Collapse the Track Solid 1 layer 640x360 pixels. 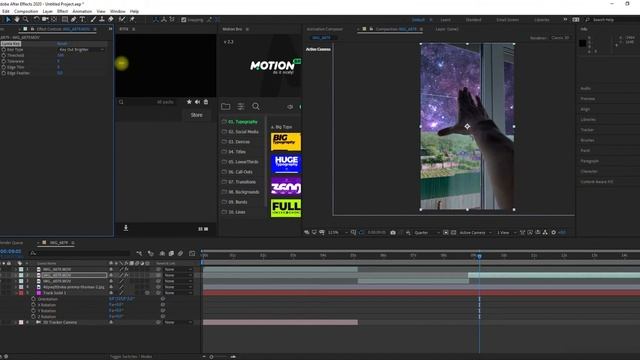coord(16,293)
